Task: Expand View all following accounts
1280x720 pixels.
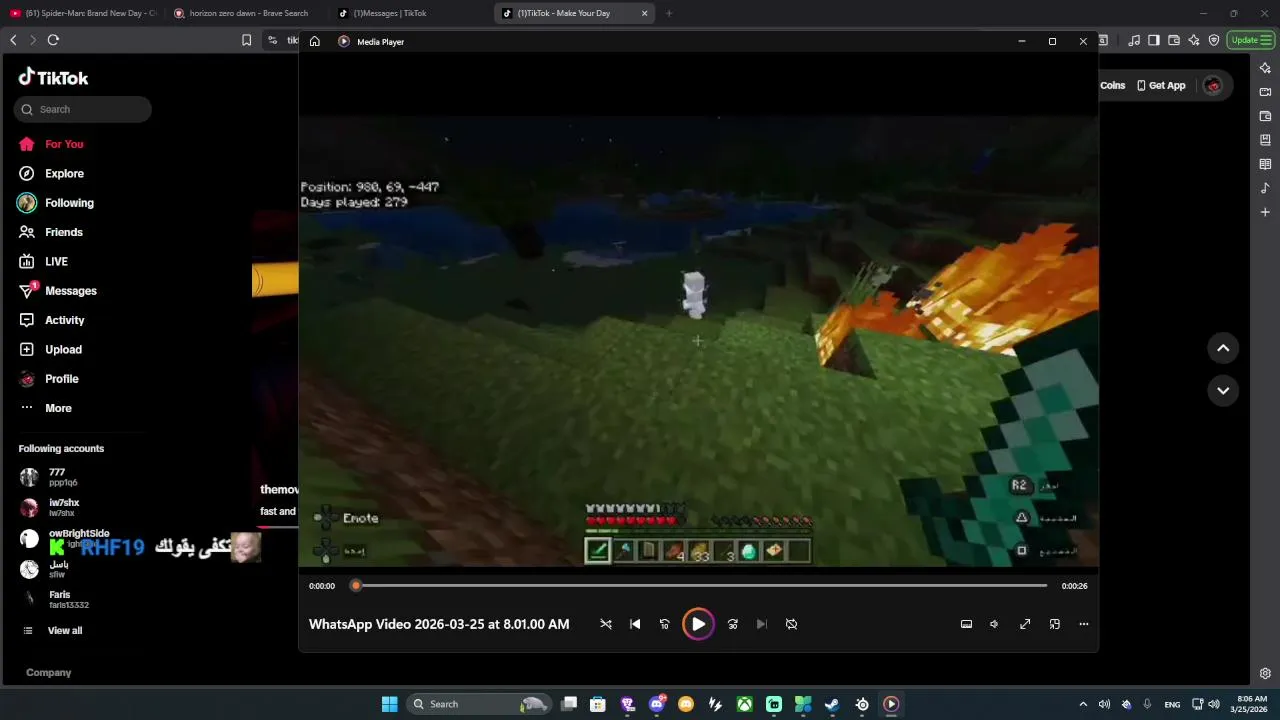Action: point(65,630)
